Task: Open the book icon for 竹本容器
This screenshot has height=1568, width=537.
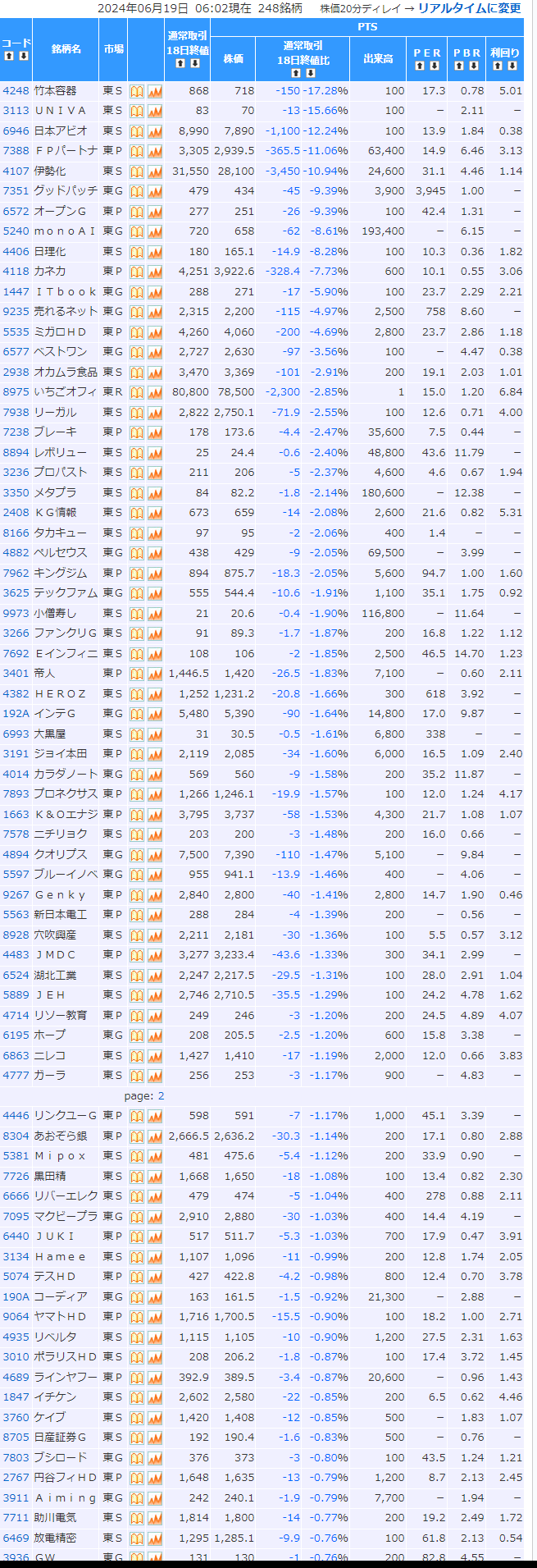Action: pyautogui.click(x=137, y=91)
